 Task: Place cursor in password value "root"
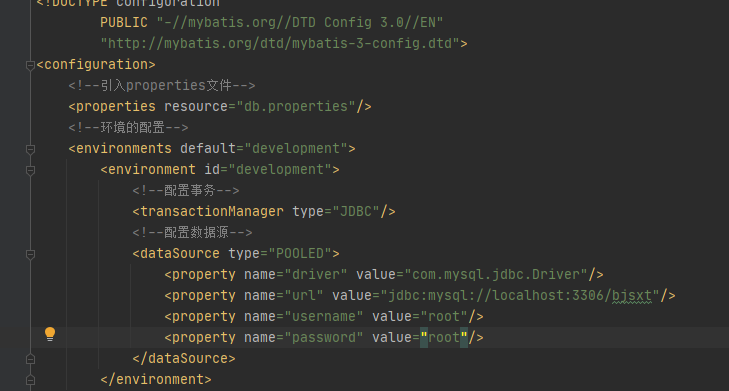click(444, 338)
